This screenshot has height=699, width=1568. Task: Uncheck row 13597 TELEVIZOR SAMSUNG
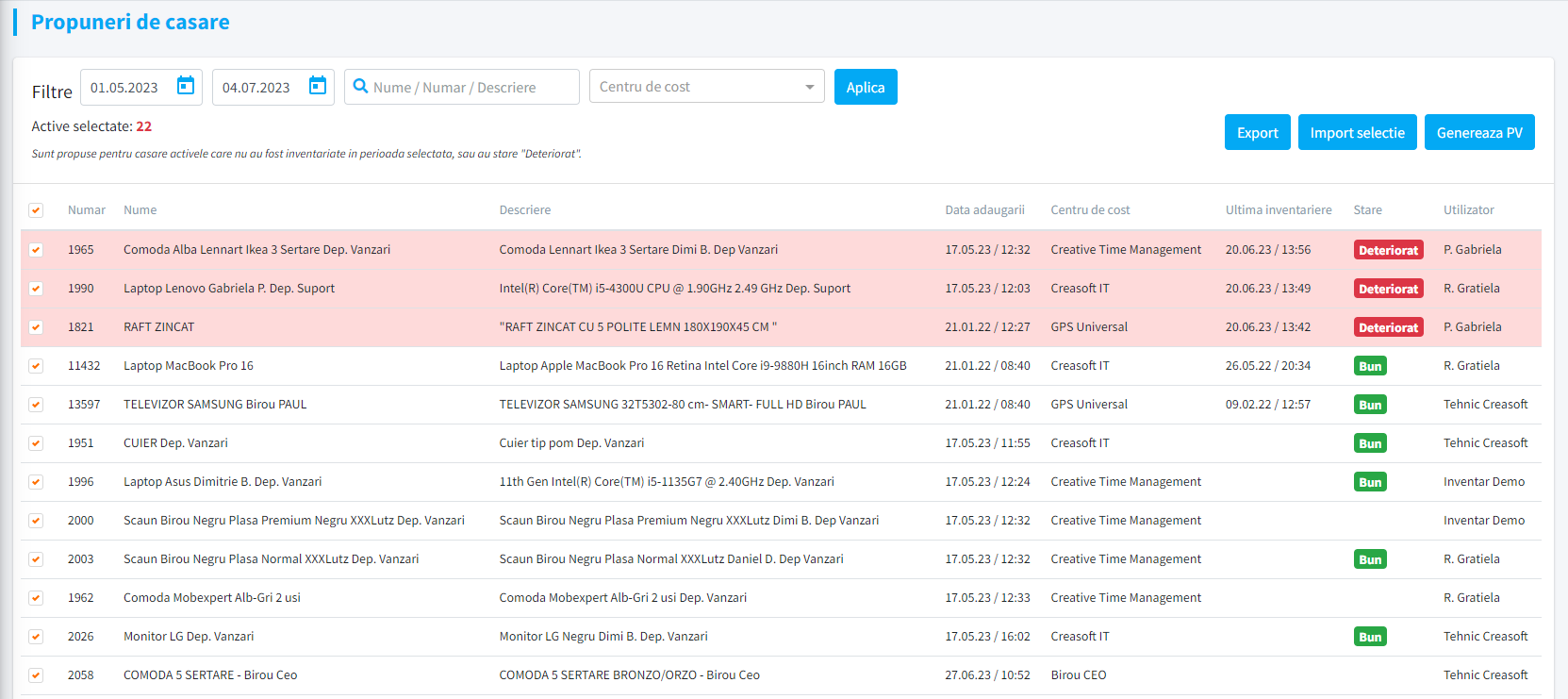pyautogui.click(x=36, y=405)
